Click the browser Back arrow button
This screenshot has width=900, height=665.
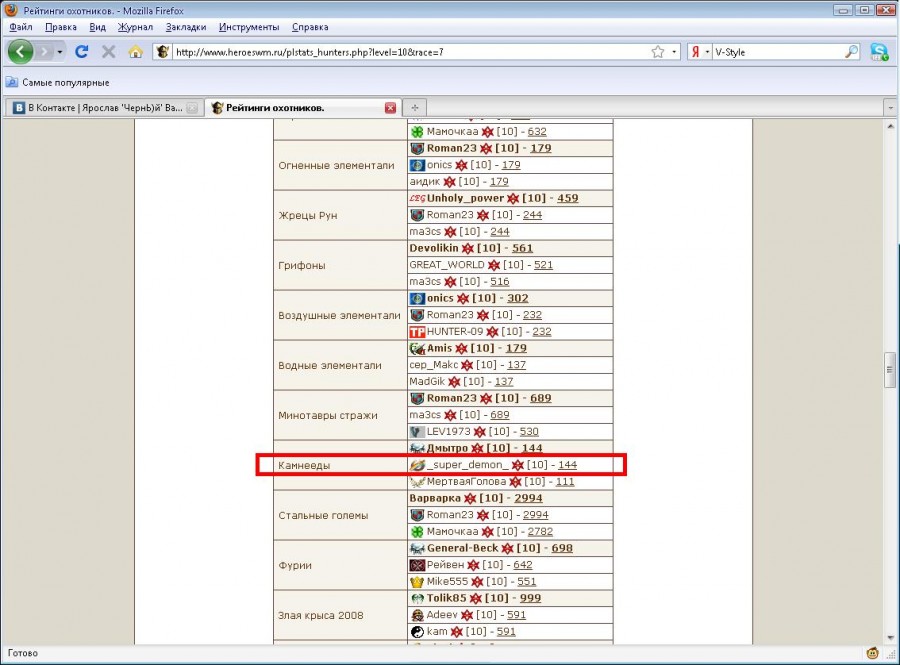[x=20, y=51]
